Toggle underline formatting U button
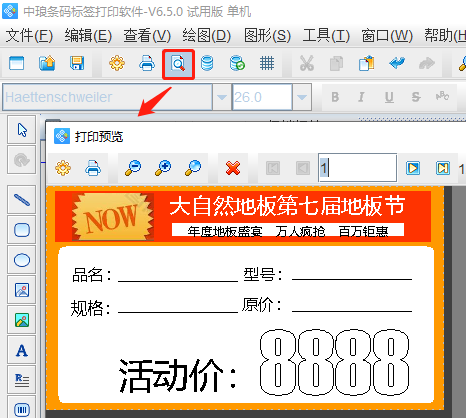 (389, 97)
